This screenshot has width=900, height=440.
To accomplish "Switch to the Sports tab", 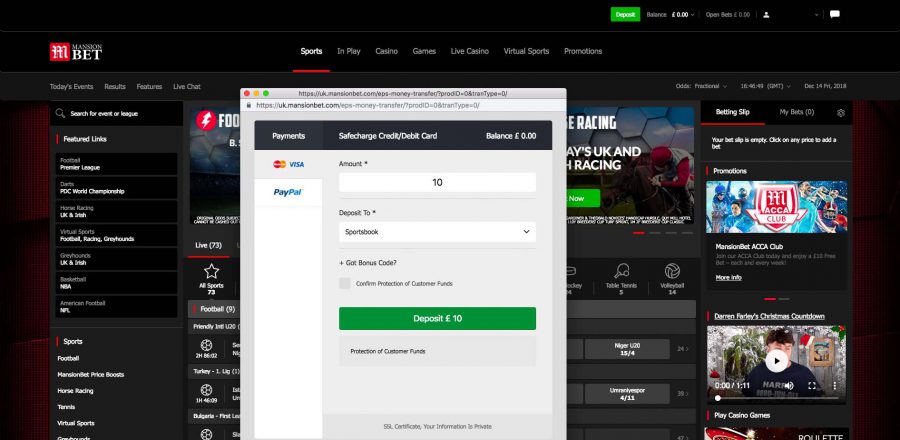I will coord(311,51).
